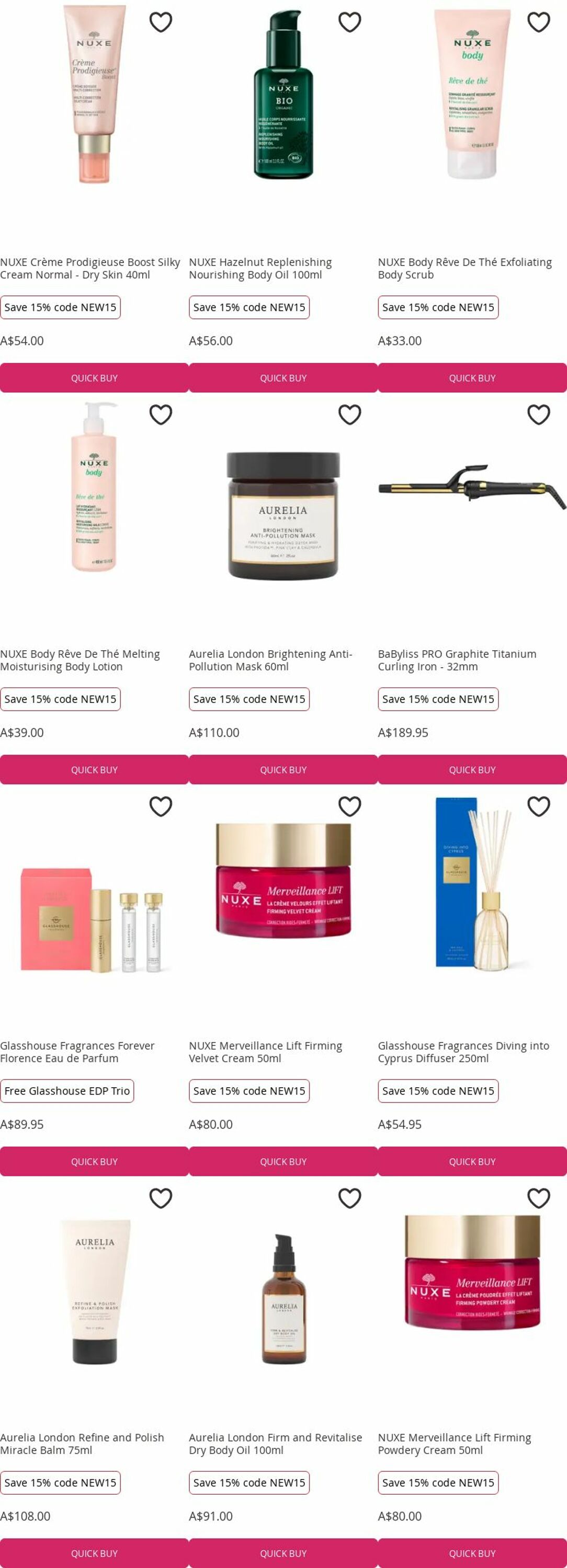This screenshot has width=567, height=1568.
Task: Heart the NUXE Merveillance Lift Powdery Cream
Action: click(538, 1198)
